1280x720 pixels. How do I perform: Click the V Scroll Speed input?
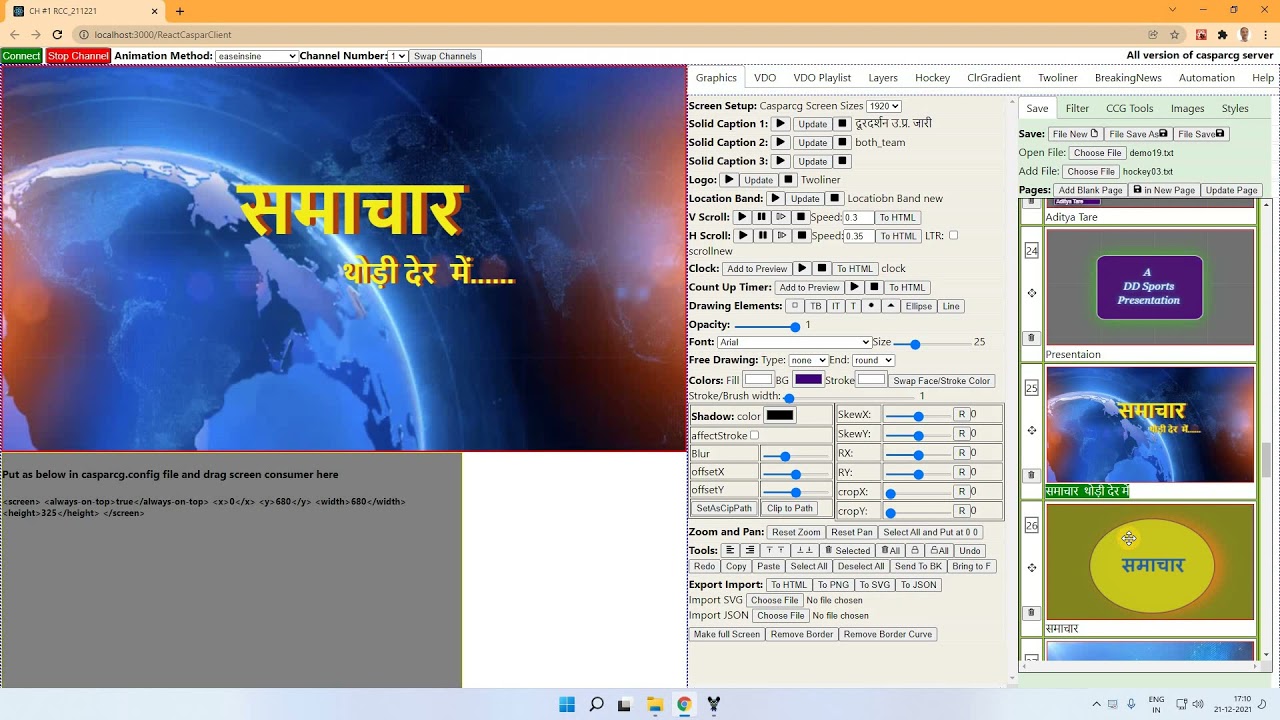[x=857, y=218]
